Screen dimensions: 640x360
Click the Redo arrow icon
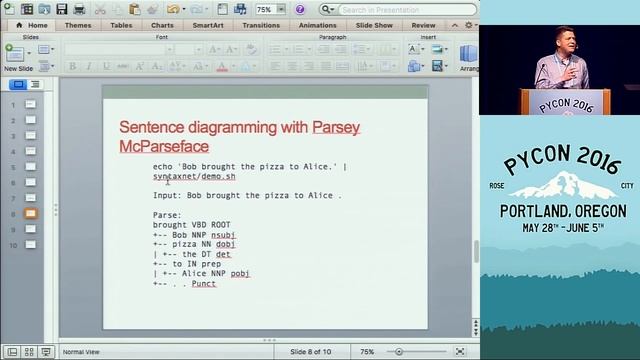point(197,9)
